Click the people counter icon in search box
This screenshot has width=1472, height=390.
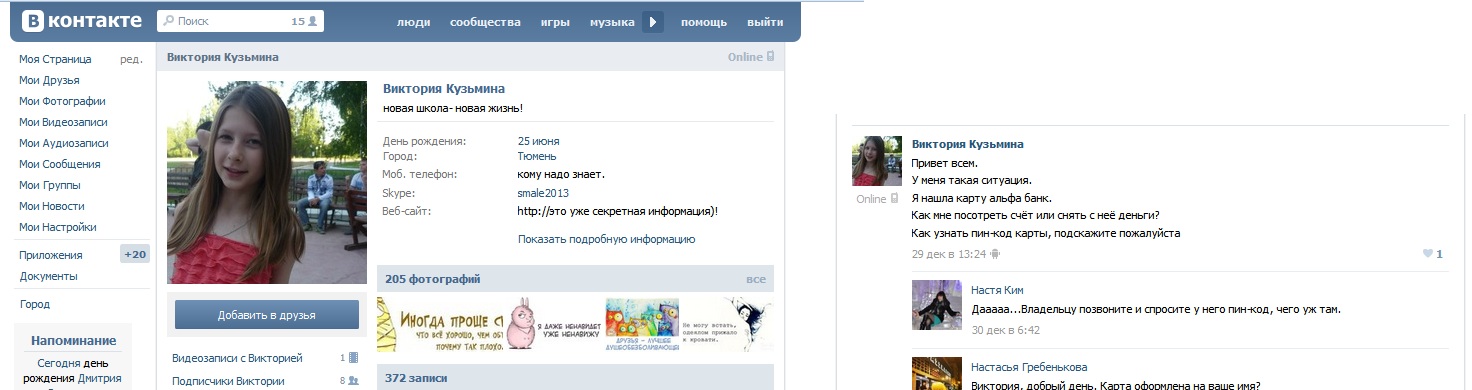[x=312, y=21]
